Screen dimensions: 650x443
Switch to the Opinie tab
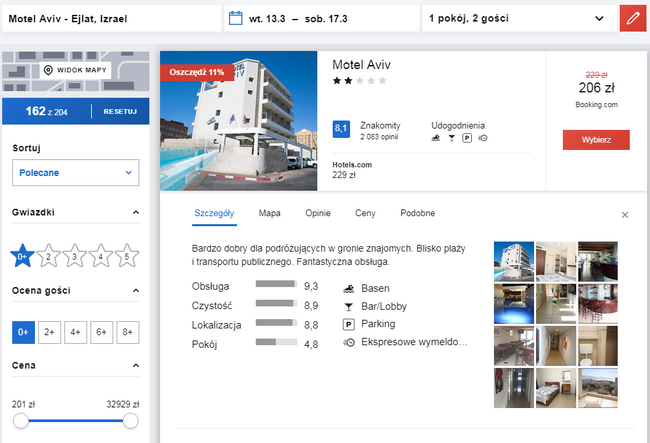(x=318, y=213)
